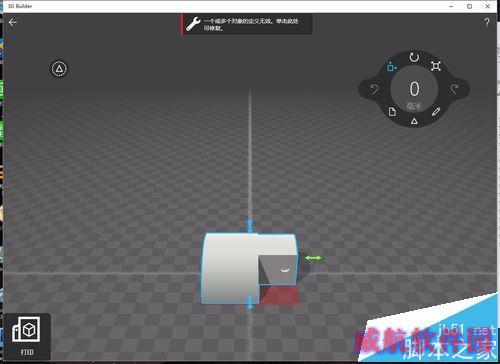Click the green horizontal move arrow handle
The image size is (500, 364).
point(313,258)
